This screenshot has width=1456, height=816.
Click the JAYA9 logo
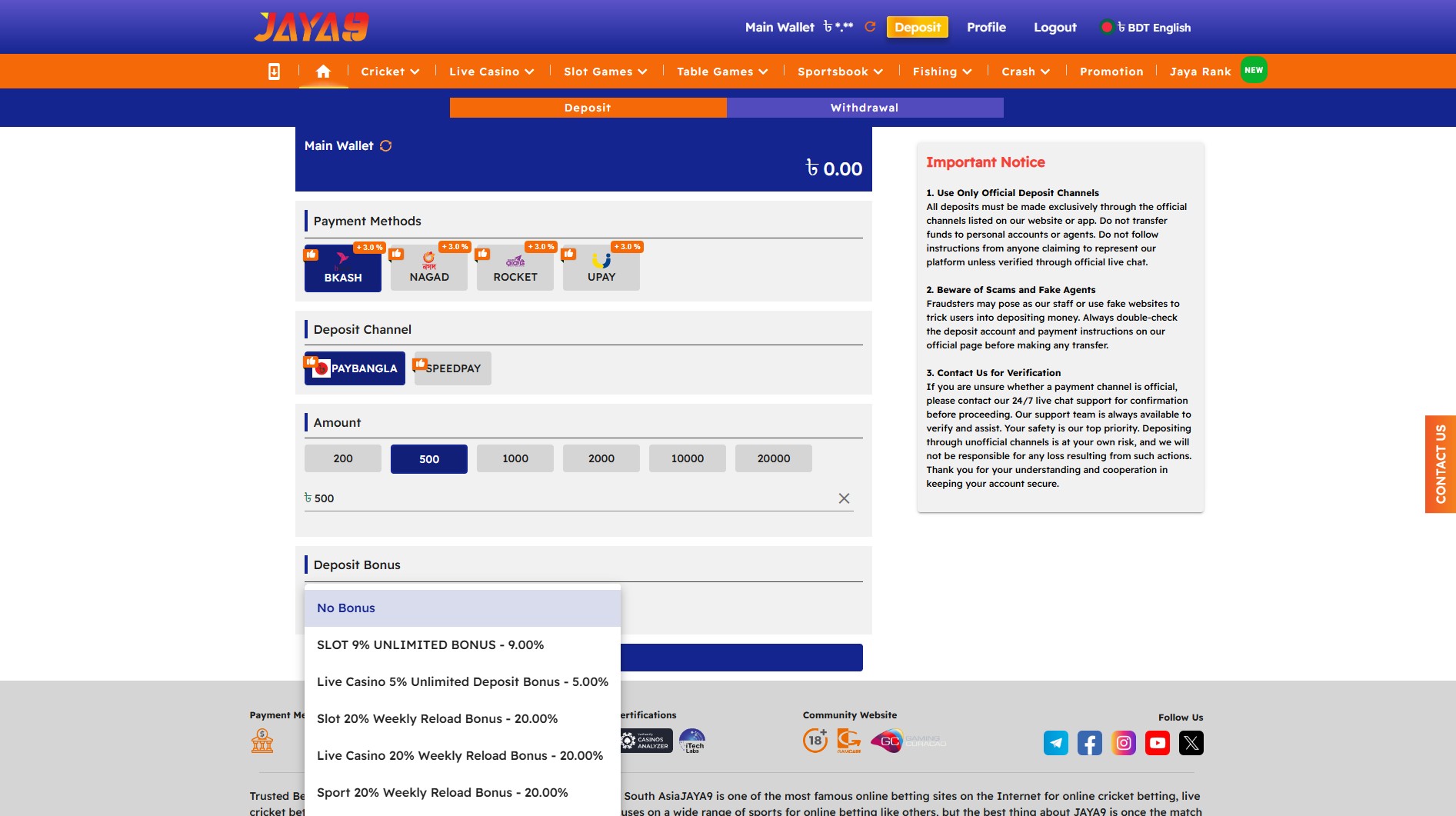312,27
